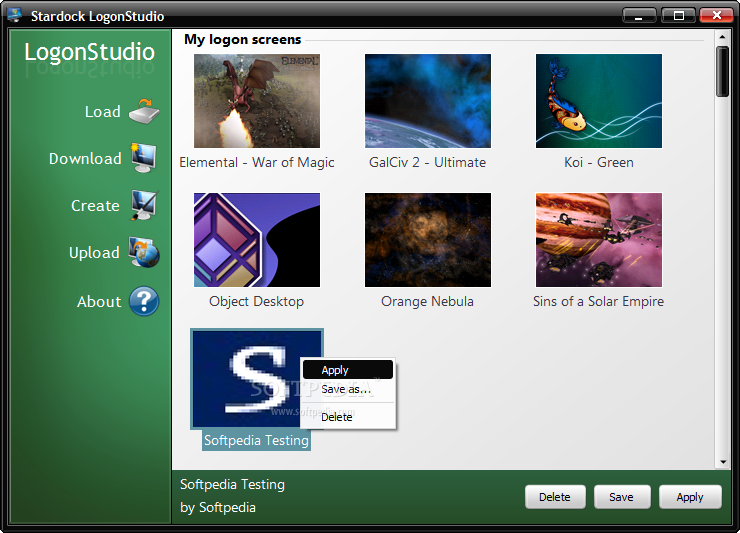Click 'Softpedia Testing' title in bottom bar
The width and height of the screenshot is (740, 533).
(233, 485)
